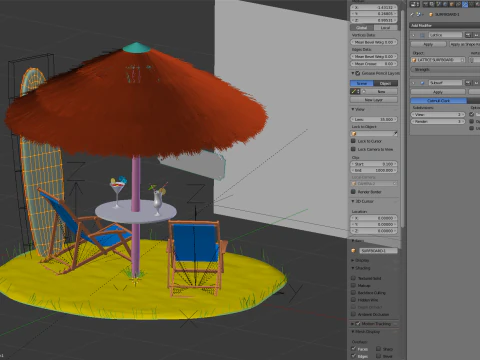Toggle viewport display icon on Lattice modifier

pos(476,35)
